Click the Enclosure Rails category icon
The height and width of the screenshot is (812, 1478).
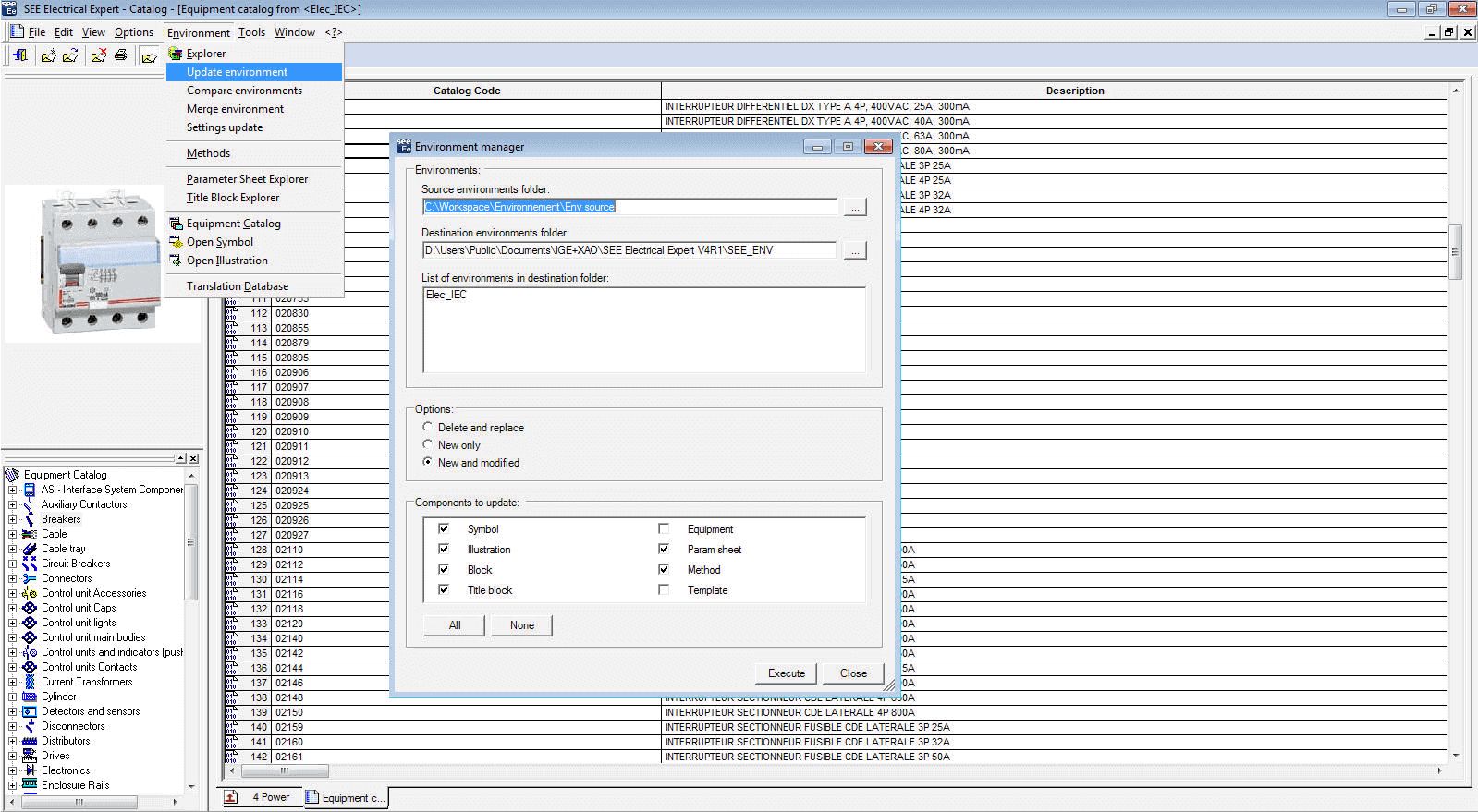coord(30,785)
